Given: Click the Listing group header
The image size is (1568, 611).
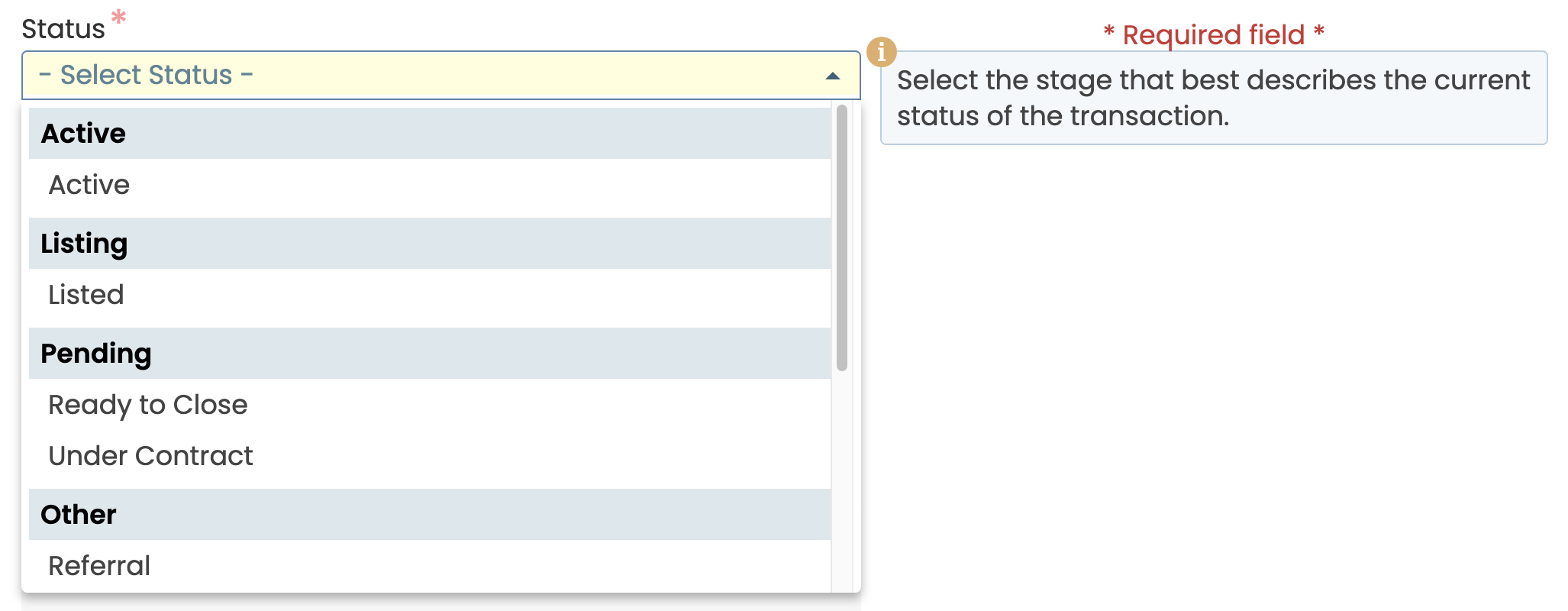Looking at the screenshot, I should pyautogui.click(x=84, y=244).
